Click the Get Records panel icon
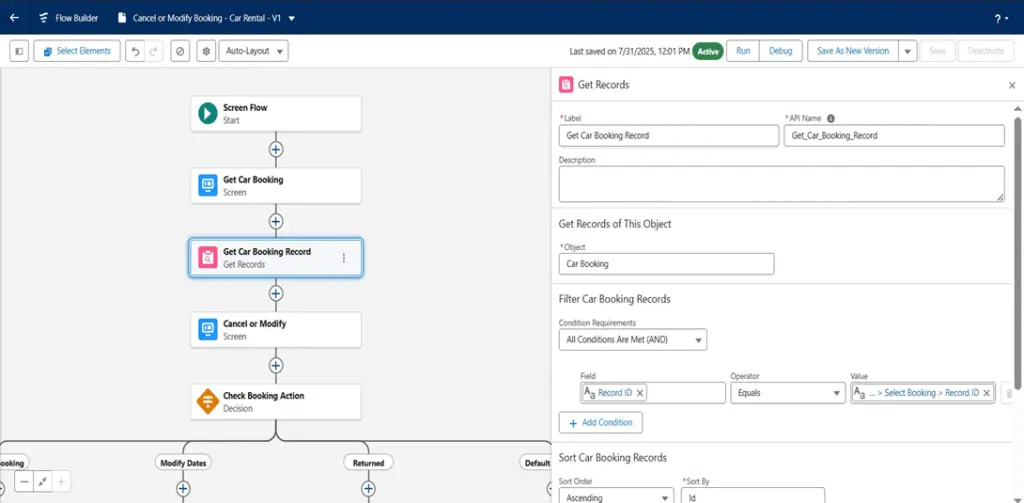 566,84
